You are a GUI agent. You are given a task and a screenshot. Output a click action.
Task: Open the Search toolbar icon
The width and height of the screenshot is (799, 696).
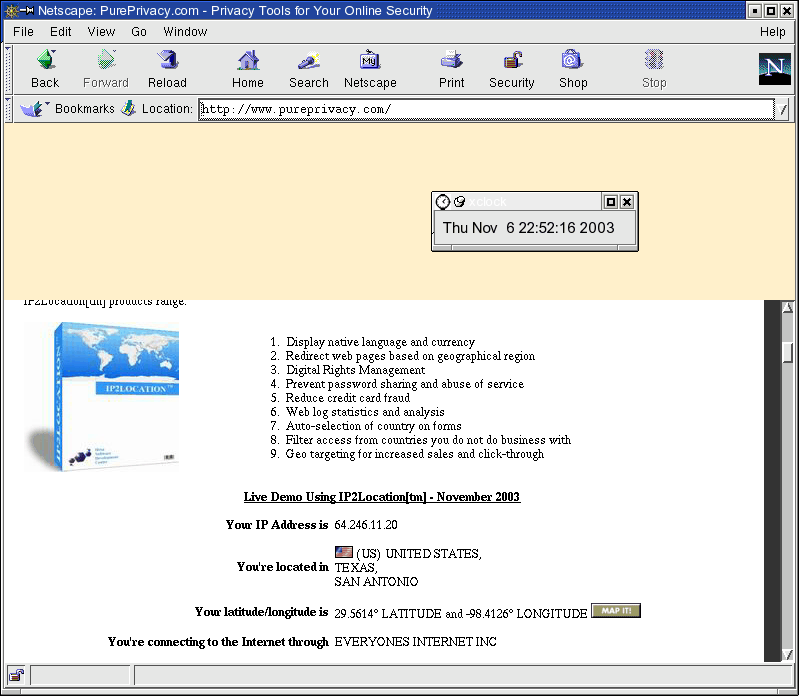click(x=309, y=60)
